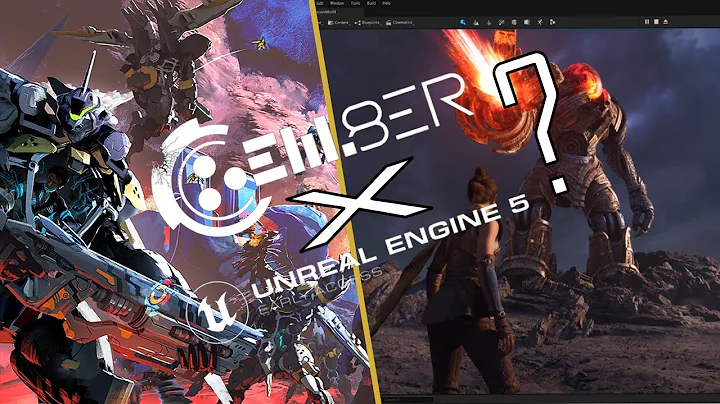Switch to Foliage mode icon
This screenshot has height=404, width=720.
489,22
